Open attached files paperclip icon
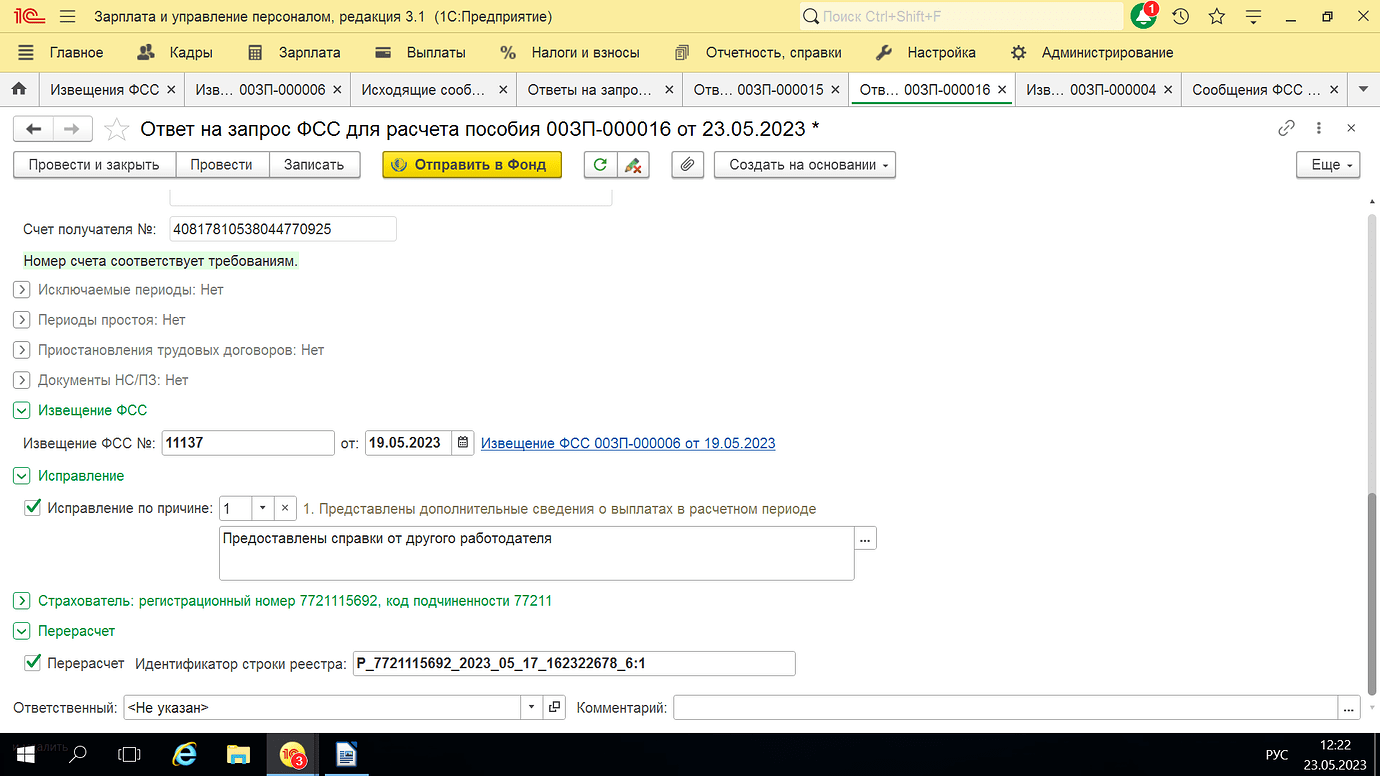This screenshot has width=1380, height=776. coord(687,165)
